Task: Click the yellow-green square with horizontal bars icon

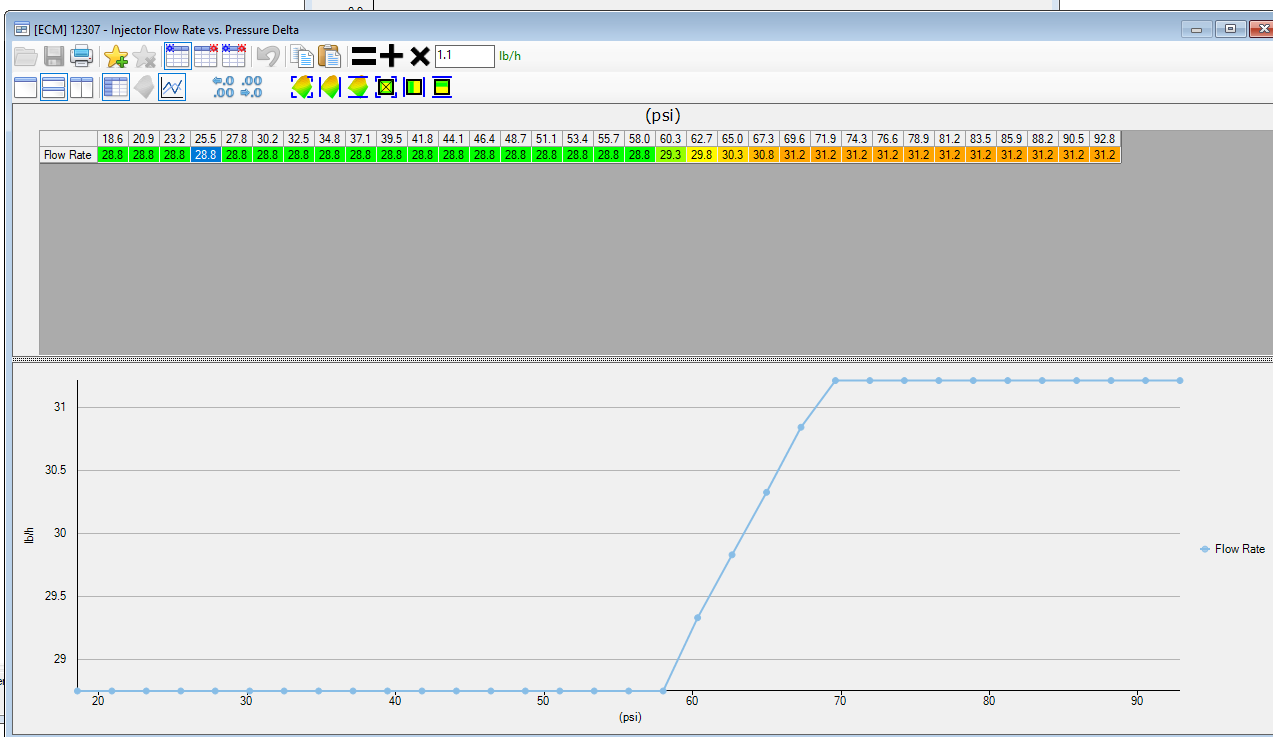Action: click(442, 87)
